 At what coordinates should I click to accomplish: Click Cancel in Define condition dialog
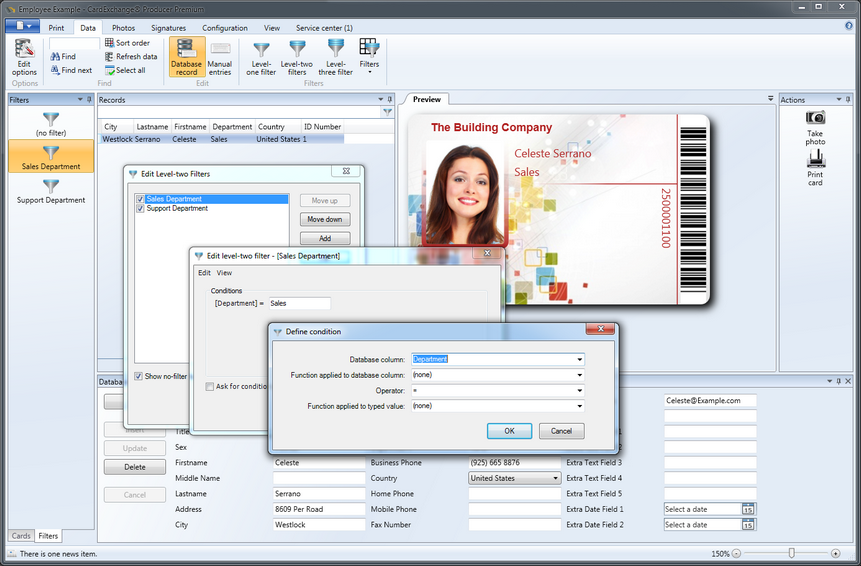coord(561,431)
